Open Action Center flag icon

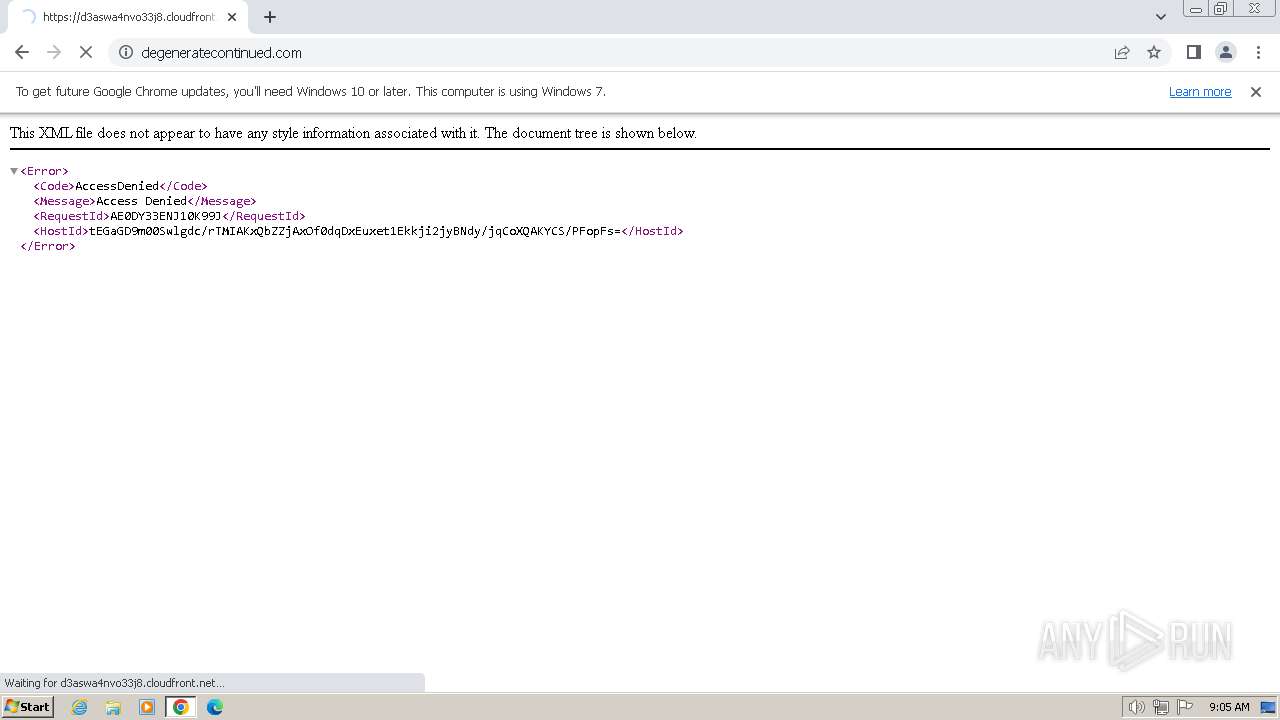1185,707
